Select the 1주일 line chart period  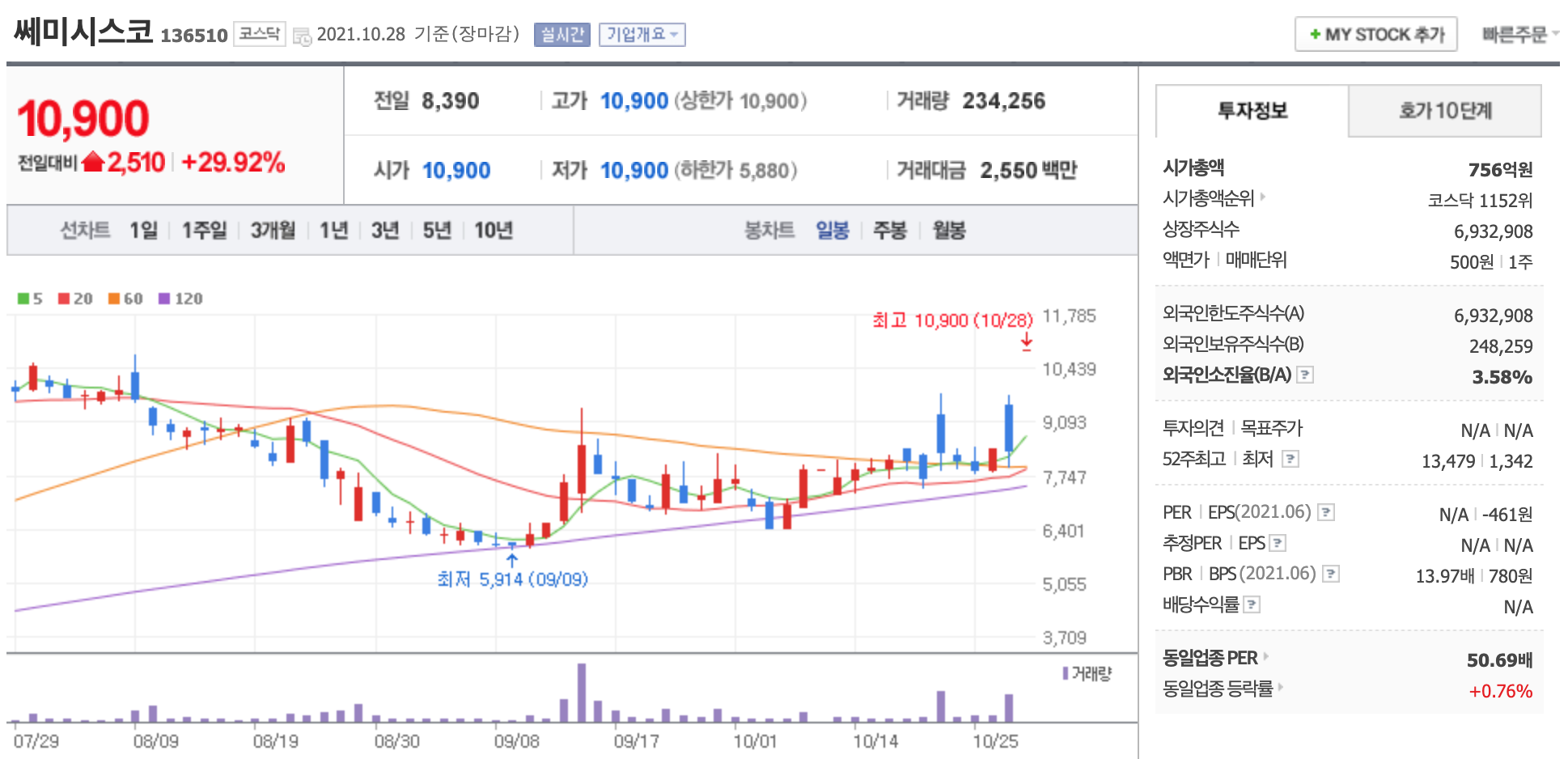[x=204, y=231]
